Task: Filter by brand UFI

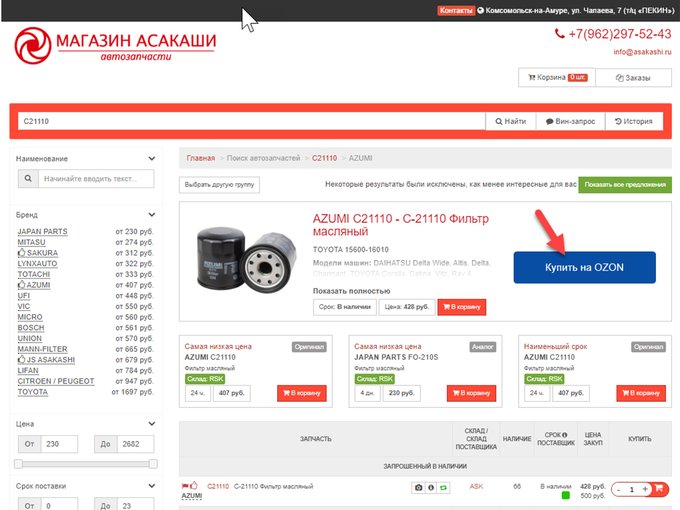Action: (24, 296)
